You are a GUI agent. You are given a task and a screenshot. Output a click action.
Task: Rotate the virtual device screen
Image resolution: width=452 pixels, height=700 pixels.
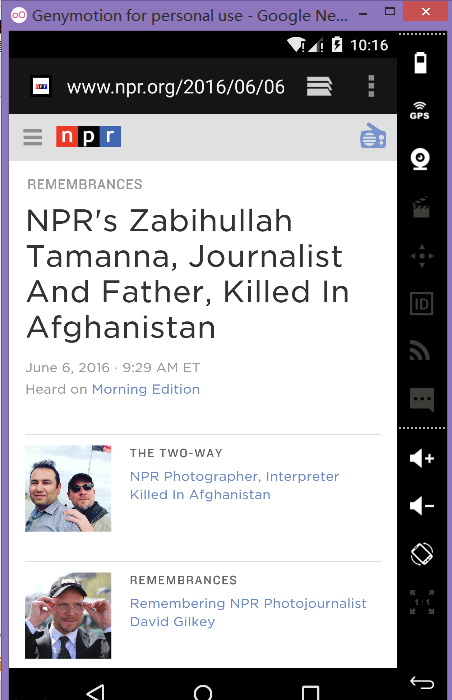coord(422,554)
